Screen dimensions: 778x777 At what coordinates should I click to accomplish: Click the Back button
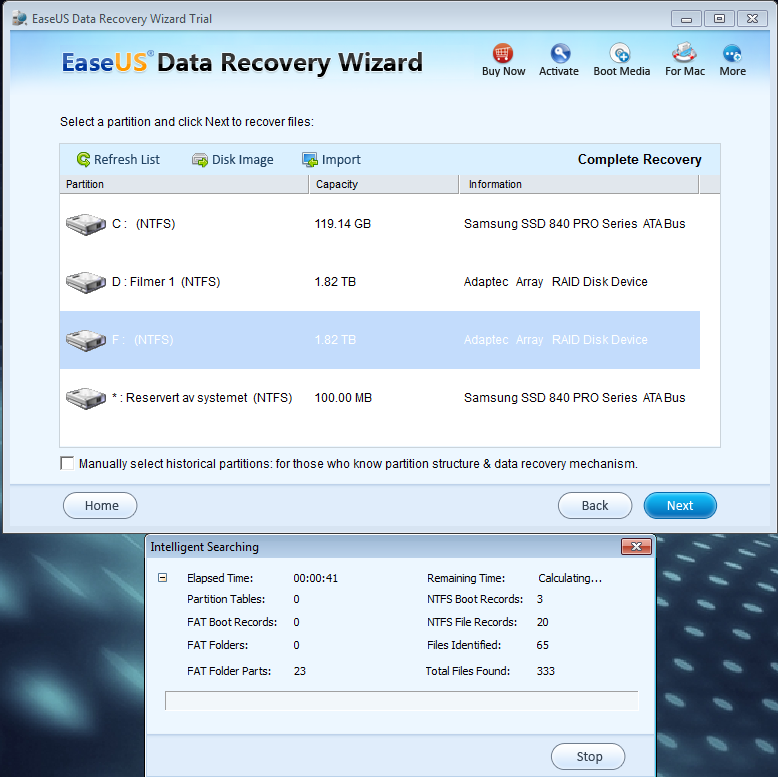pos(595,506)
